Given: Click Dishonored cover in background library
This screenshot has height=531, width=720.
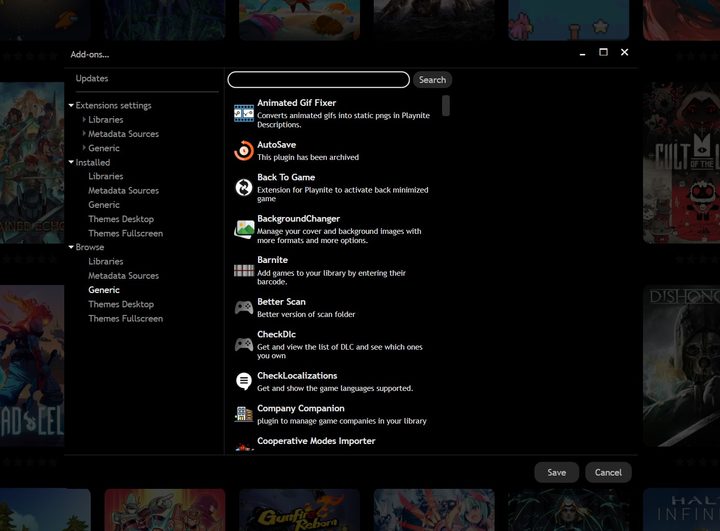Looking at the screenshot, I should click(x=681, y=366).
